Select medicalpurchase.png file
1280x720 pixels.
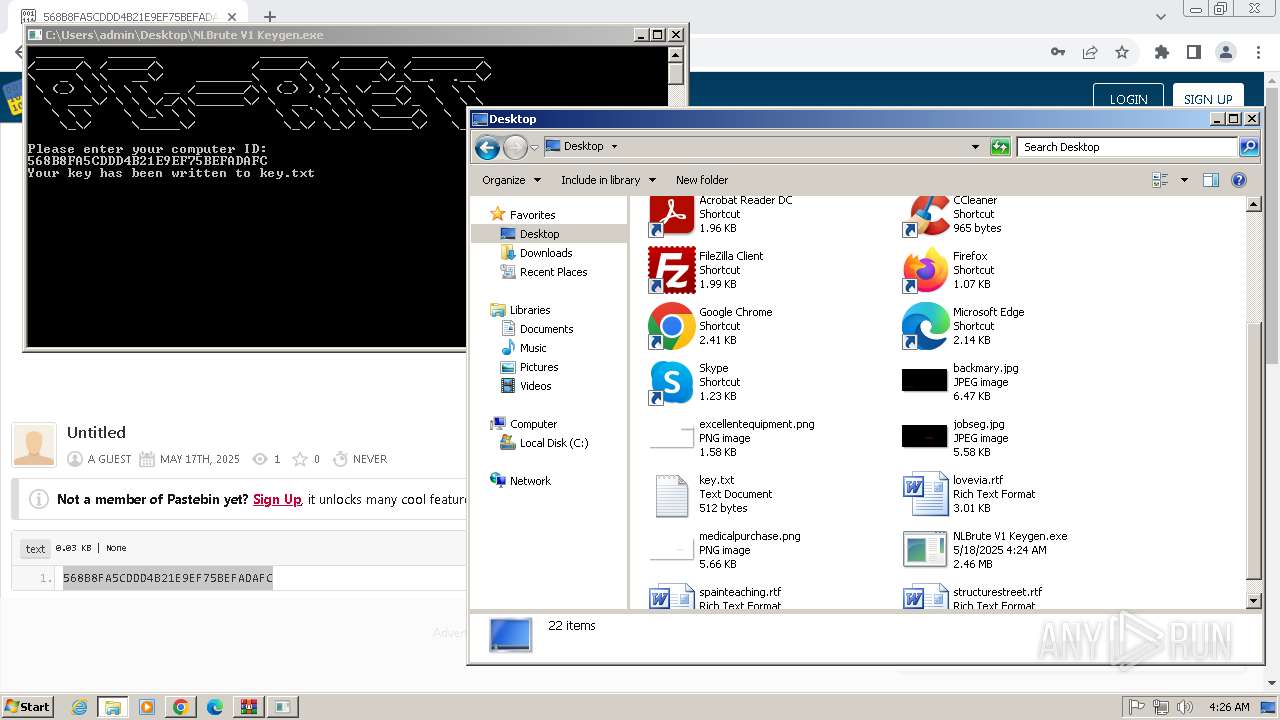[x=671, y=549]
